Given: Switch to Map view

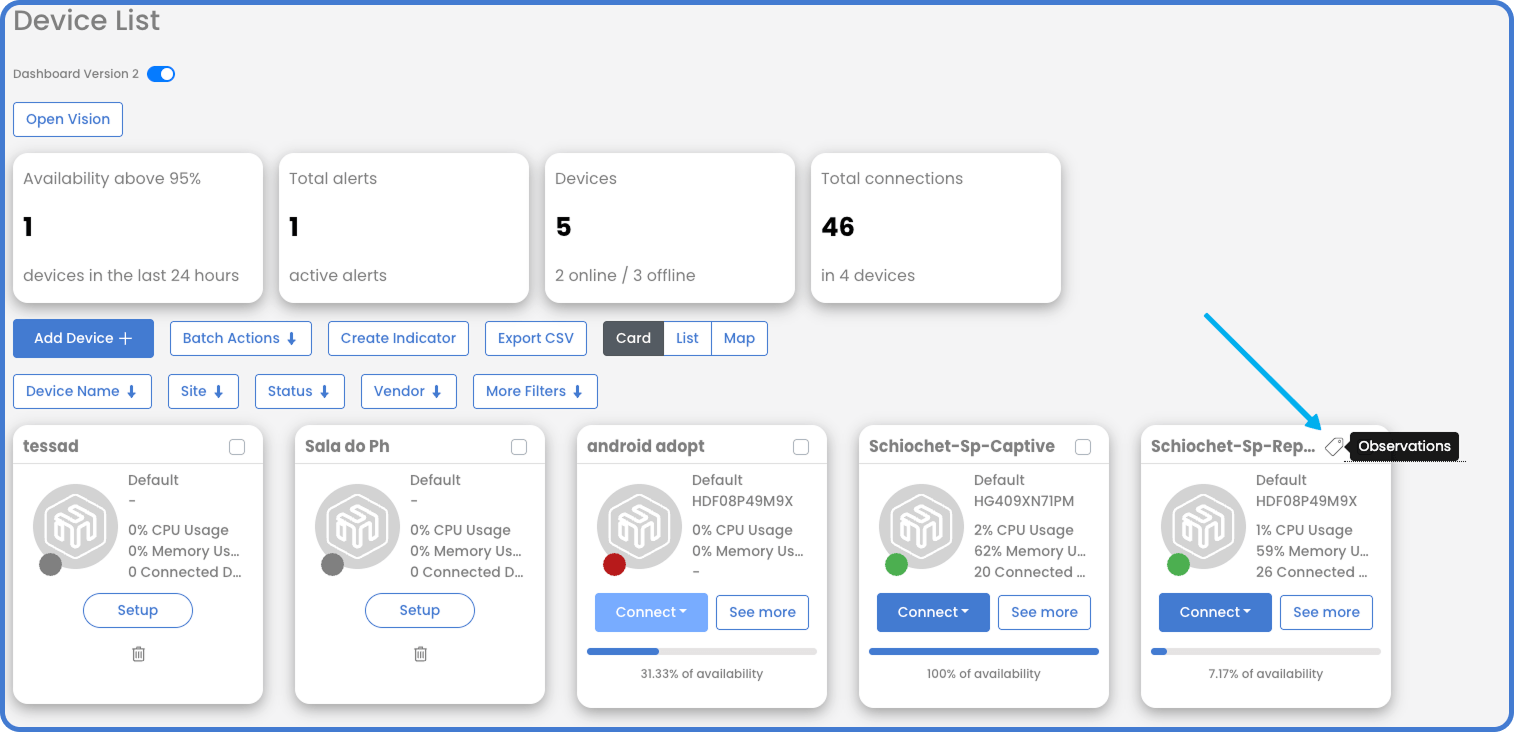Looking at the screenshot, I should pyautogui.click(x=739, y=338).
